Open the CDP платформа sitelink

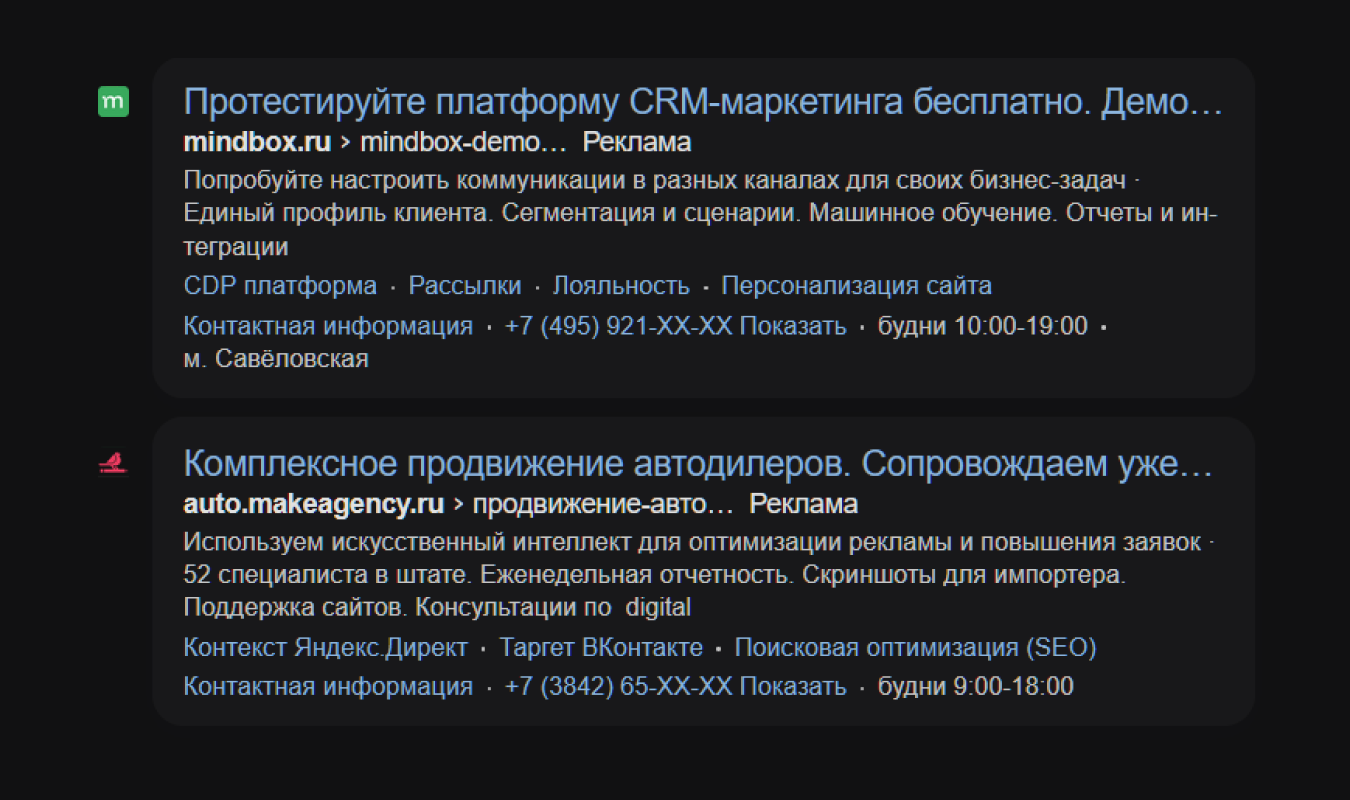280,286
